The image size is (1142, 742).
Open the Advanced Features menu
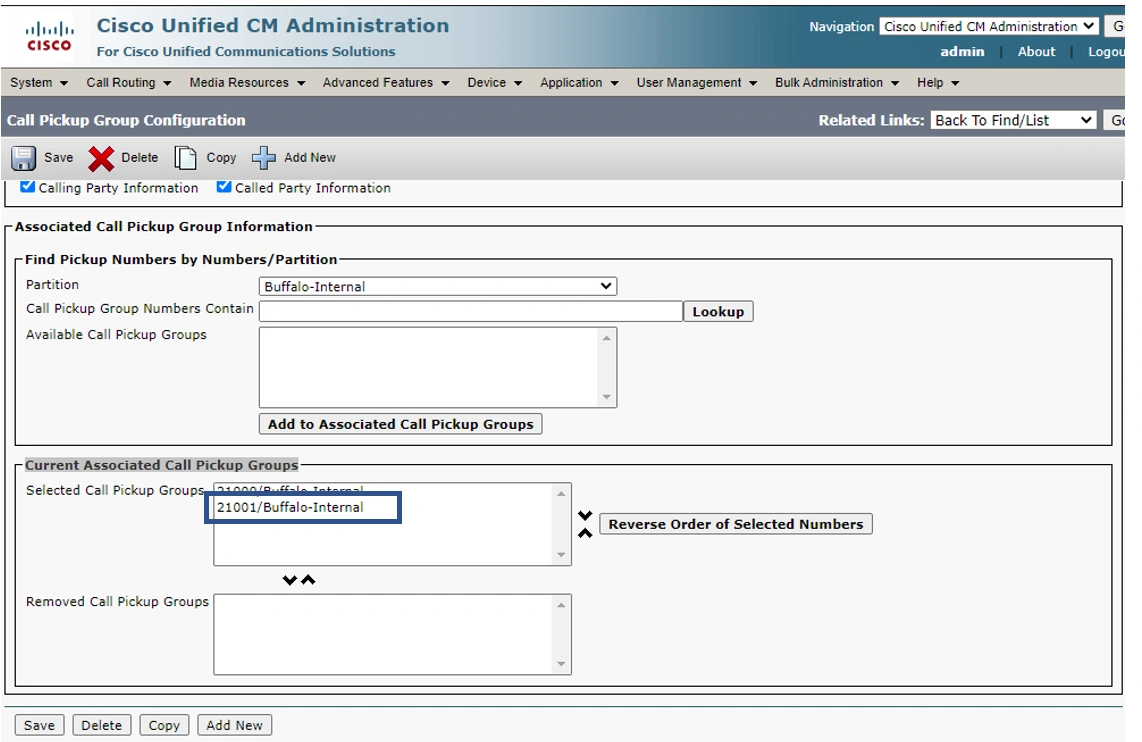[x=386, y=83]
